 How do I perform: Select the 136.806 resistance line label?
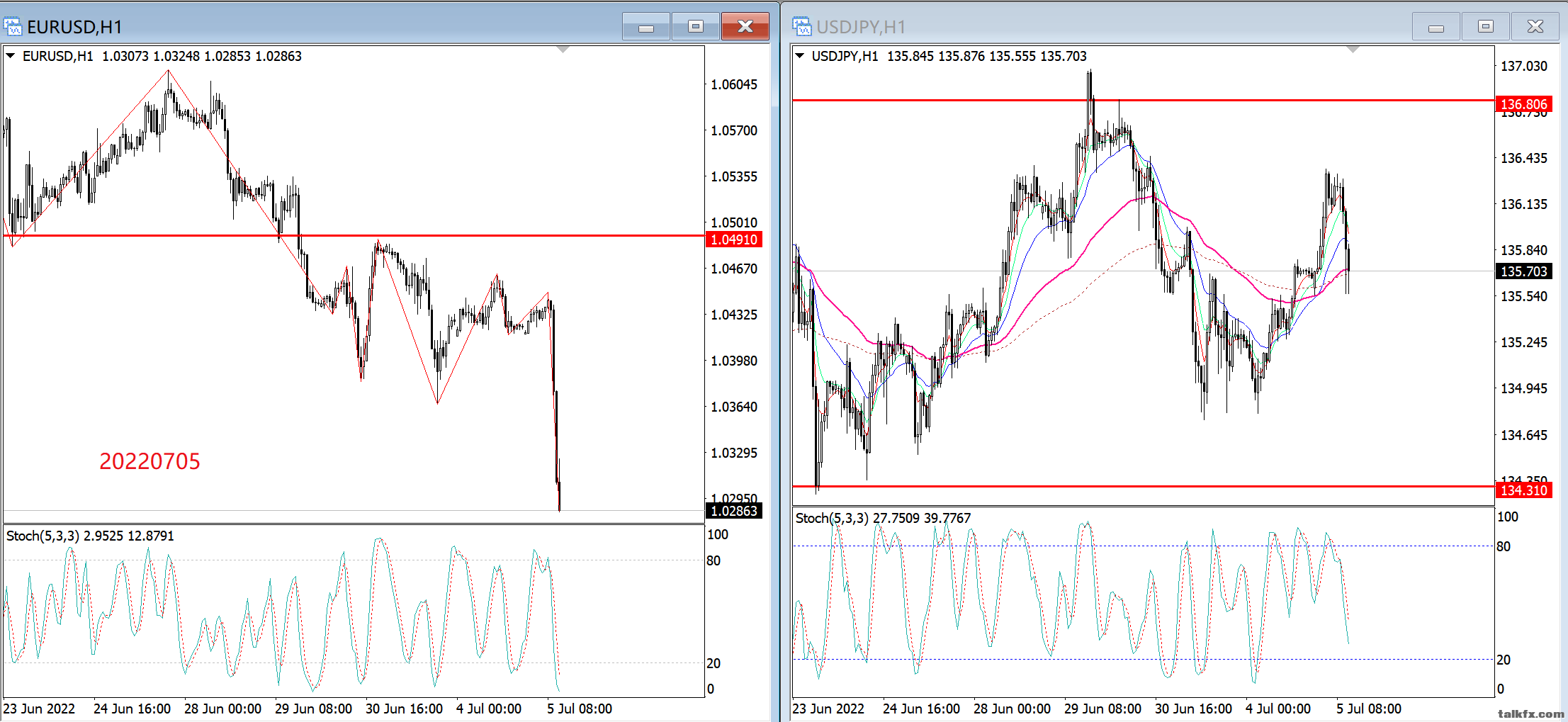[x=1523, y=104]
